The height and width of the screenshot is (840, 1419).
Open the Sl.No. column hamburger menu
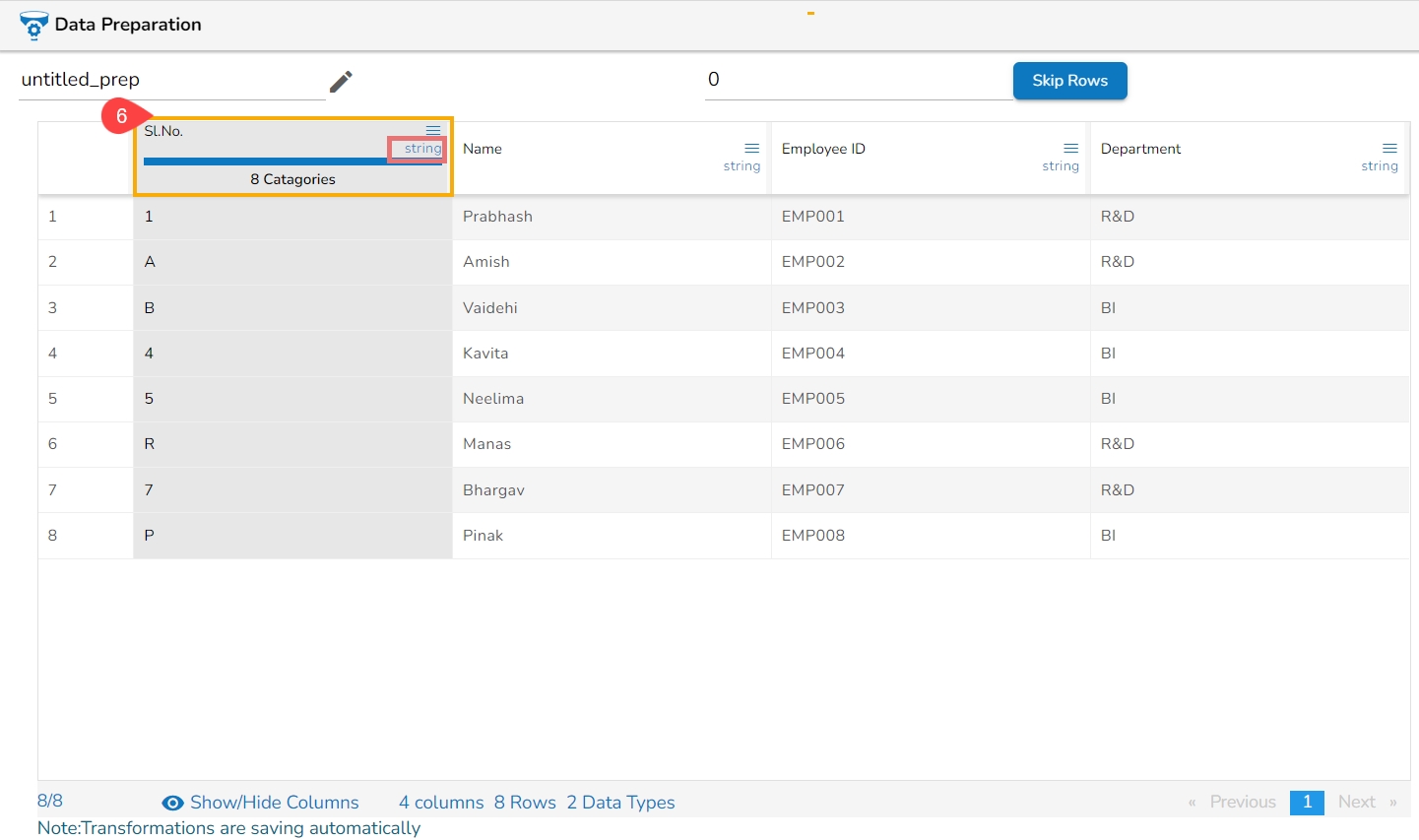coord(433,130)
